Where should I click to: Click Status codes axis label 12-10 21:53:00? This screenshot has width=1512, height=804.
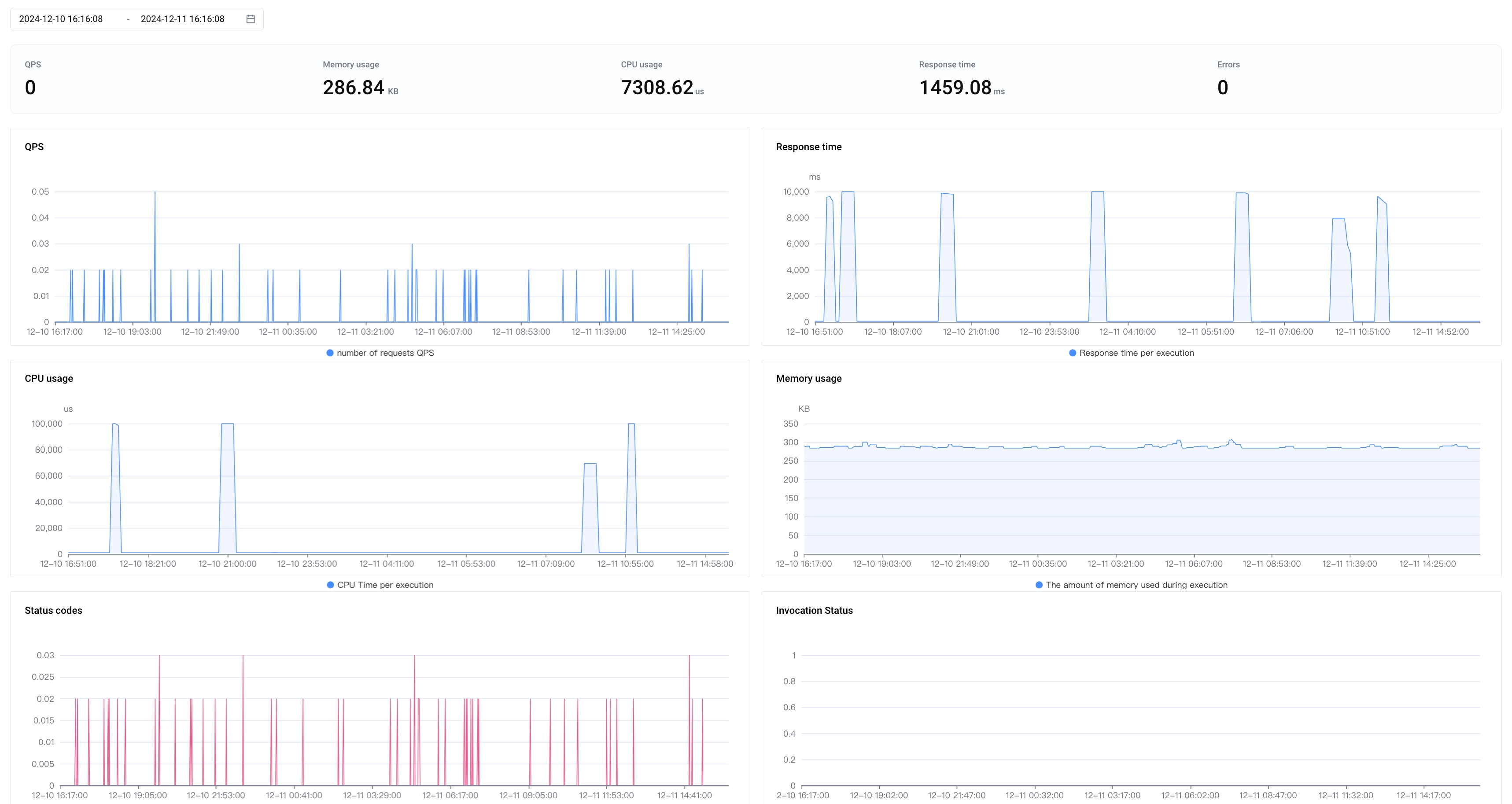pyautogui.click(x=215, y=795)
